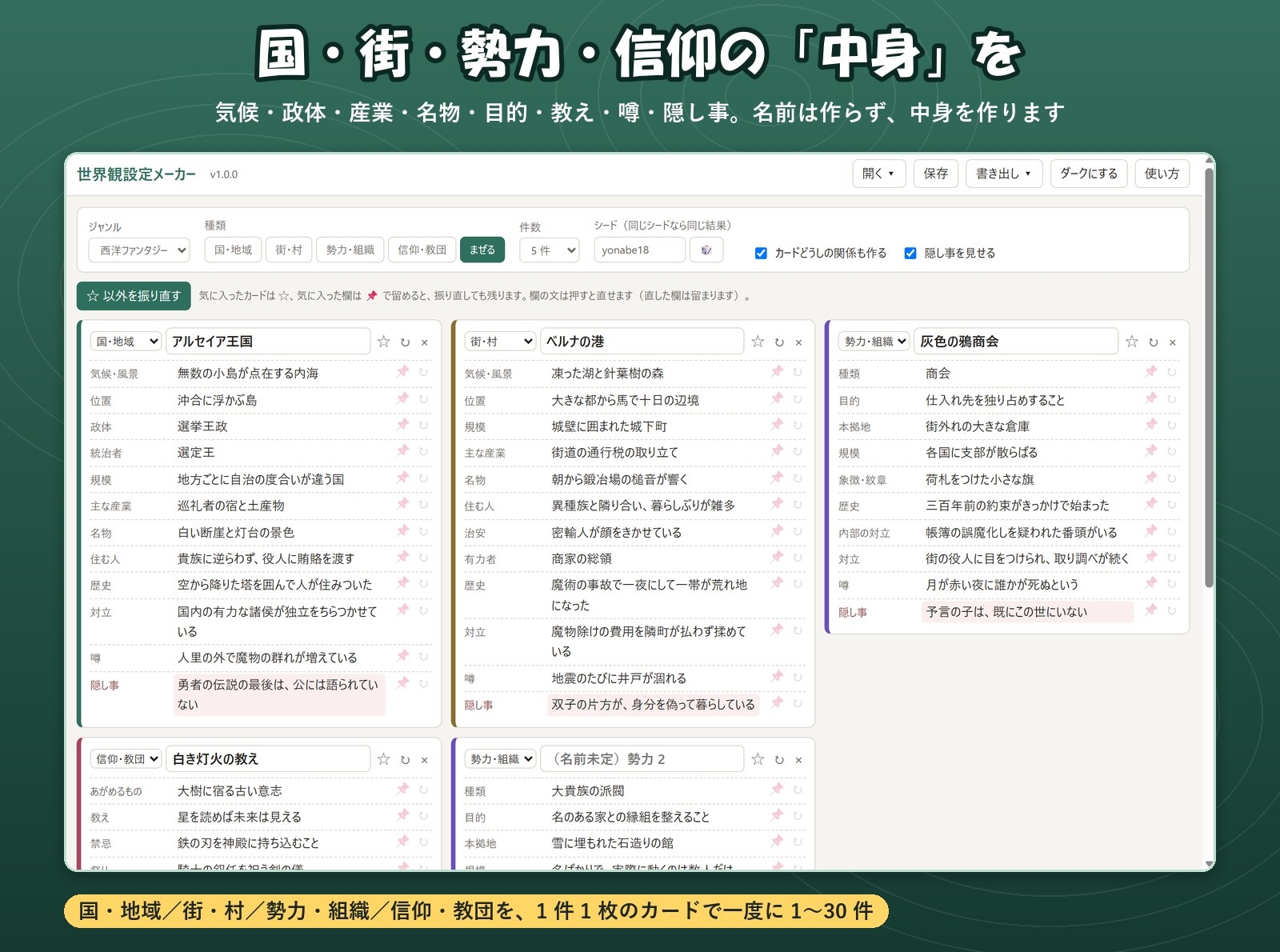Reroll the アルセイア王国 card
The height and width of the screenshot is (952, 1280).
tap(406, 342)
